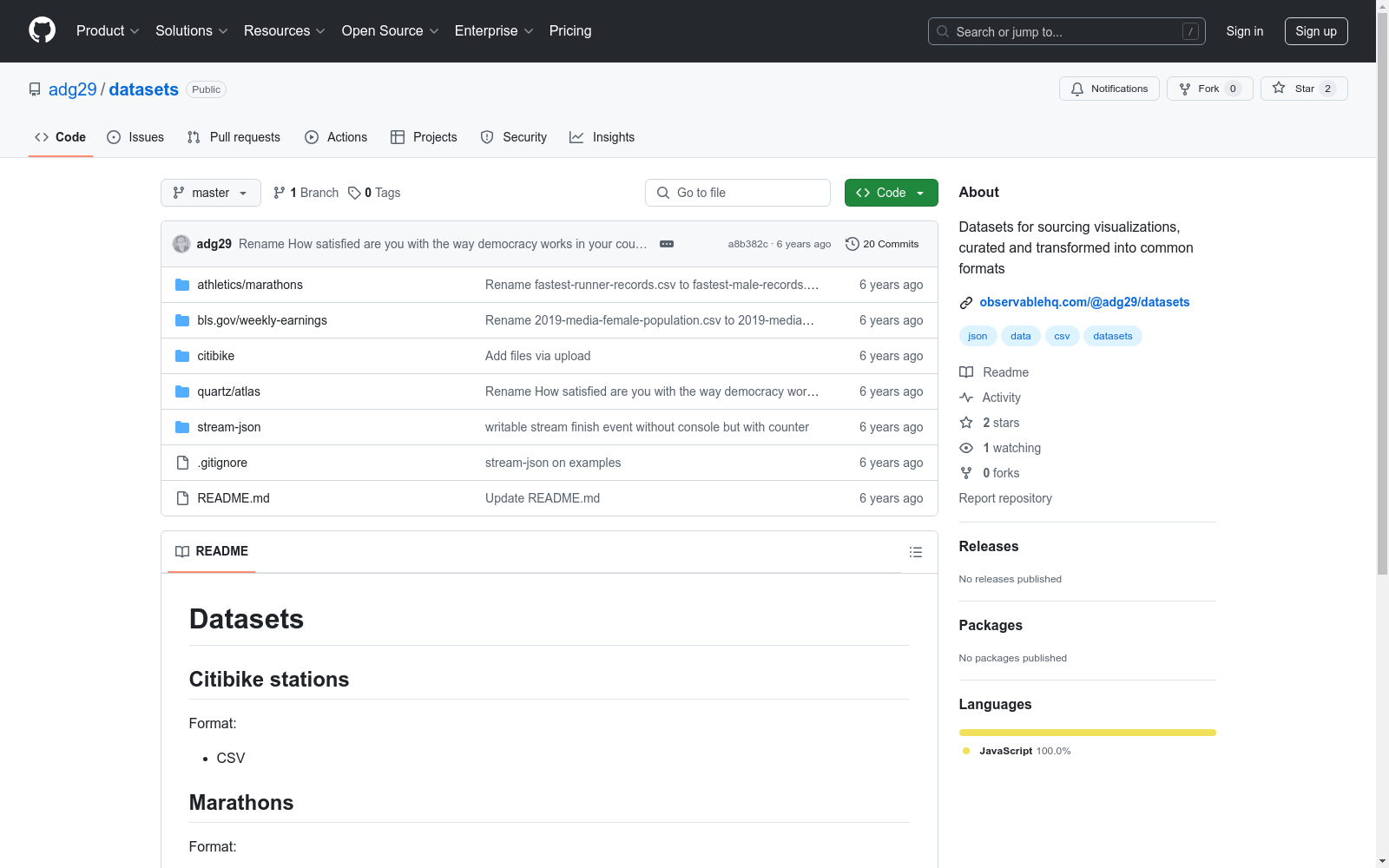1389x868 pixels.
Task: Open the Resources dropdown
Action: [x=285, y=31]
